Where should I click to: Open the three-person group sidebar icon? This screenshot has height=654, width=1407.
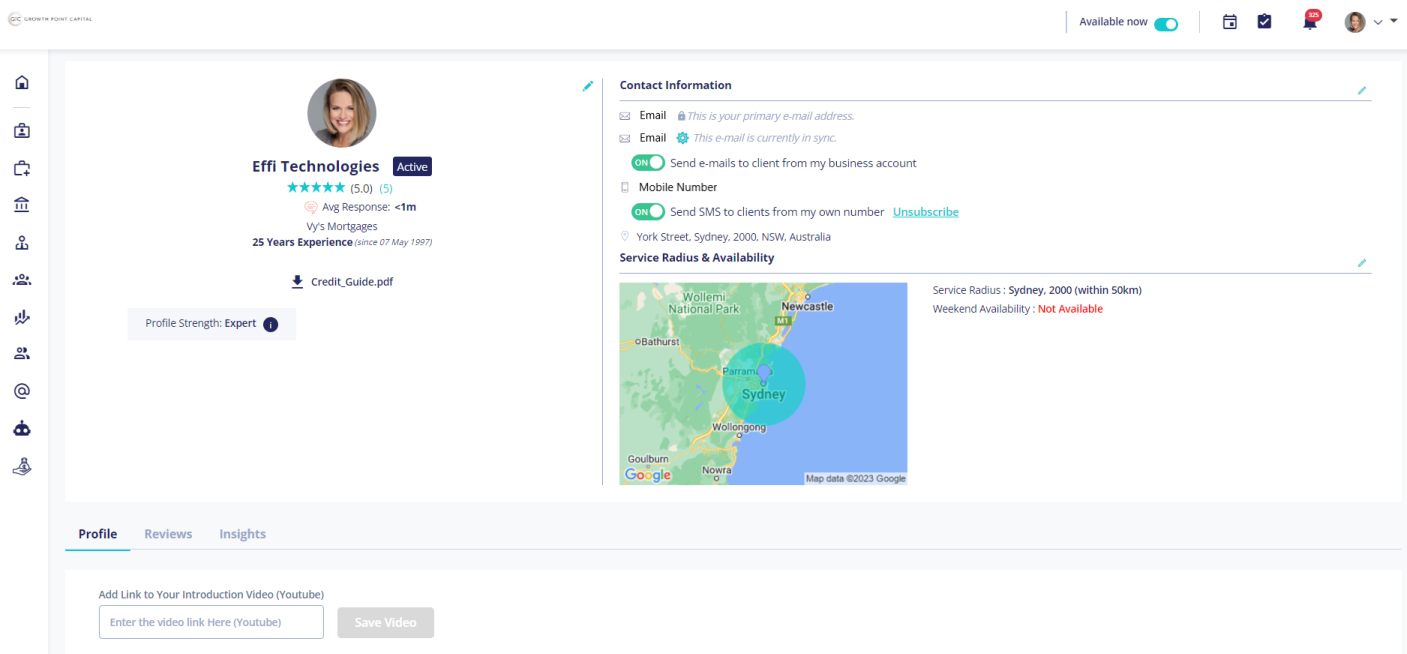[22, 280]
